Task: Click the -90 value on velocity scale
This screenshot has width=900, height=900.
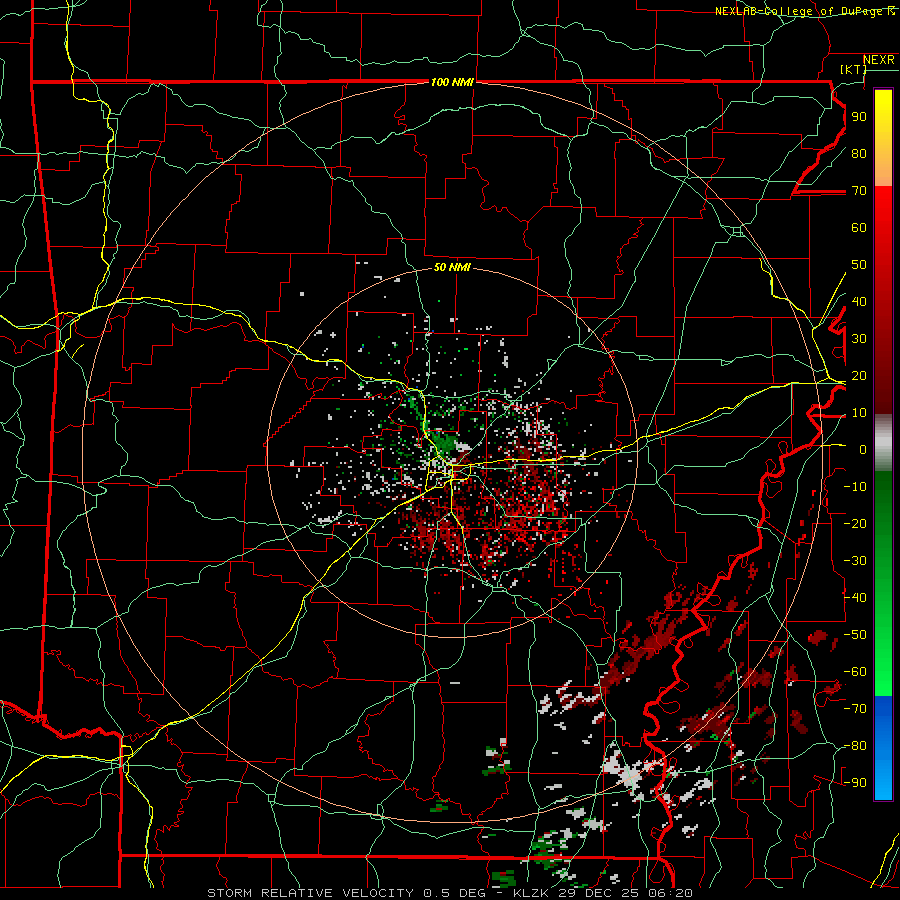Action: pos(855,783)
